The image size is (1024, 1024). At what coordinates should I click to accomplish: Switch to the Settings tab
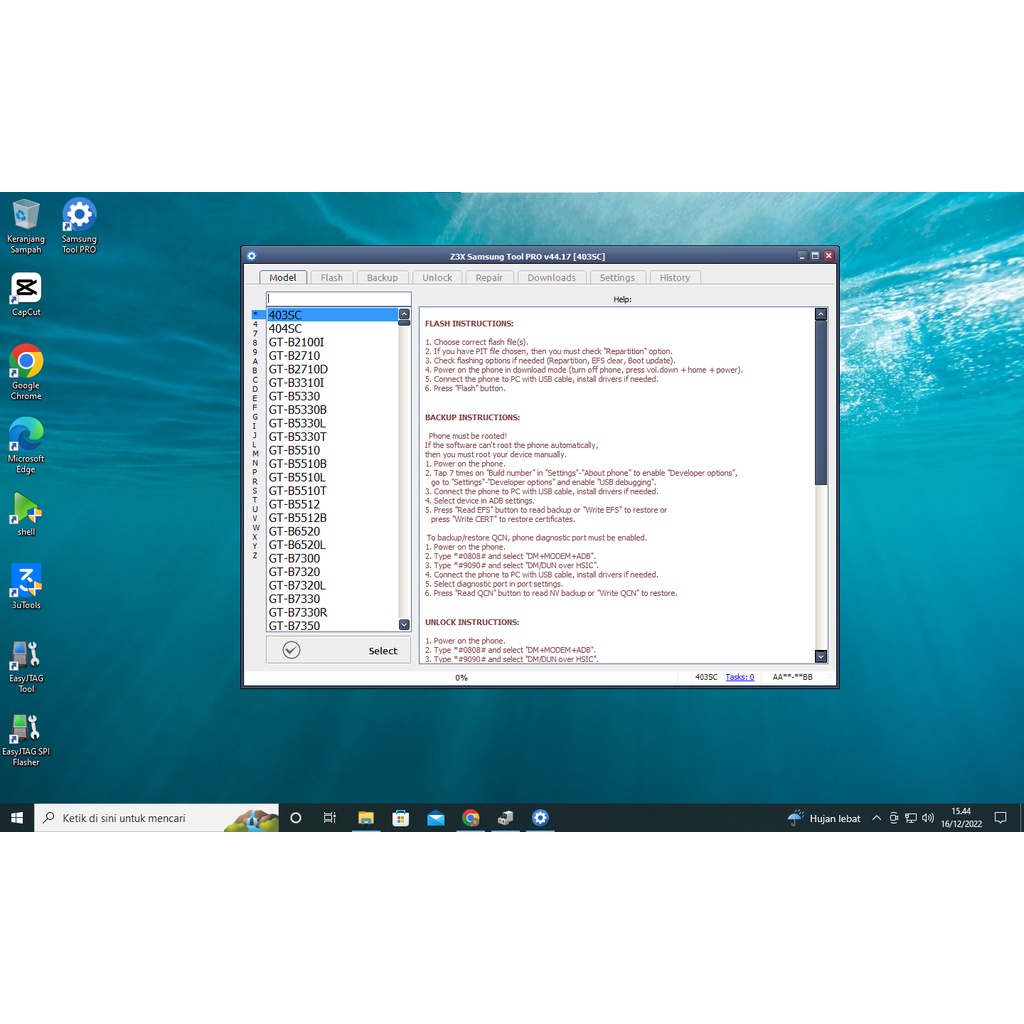click(x=617, y=278)
